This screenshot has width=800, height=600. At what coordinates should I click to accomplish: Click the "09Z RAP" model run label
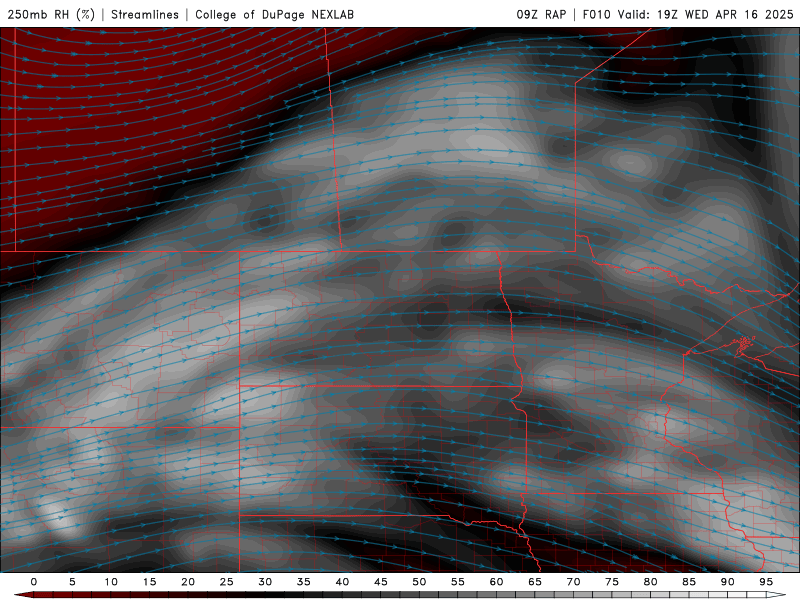pos(541,14)
